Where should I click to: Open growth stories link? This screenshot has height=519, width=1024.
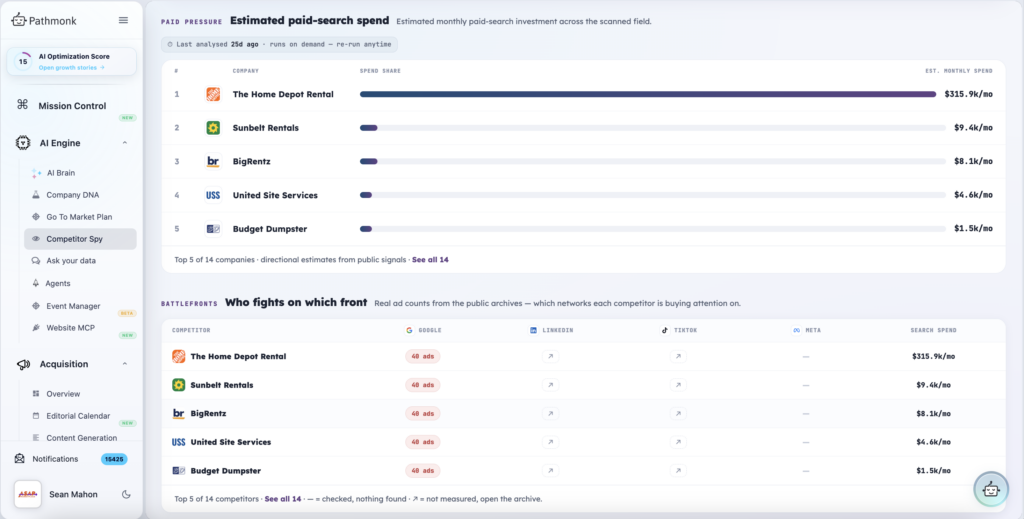pyautogui.click(x=71, y=67)
